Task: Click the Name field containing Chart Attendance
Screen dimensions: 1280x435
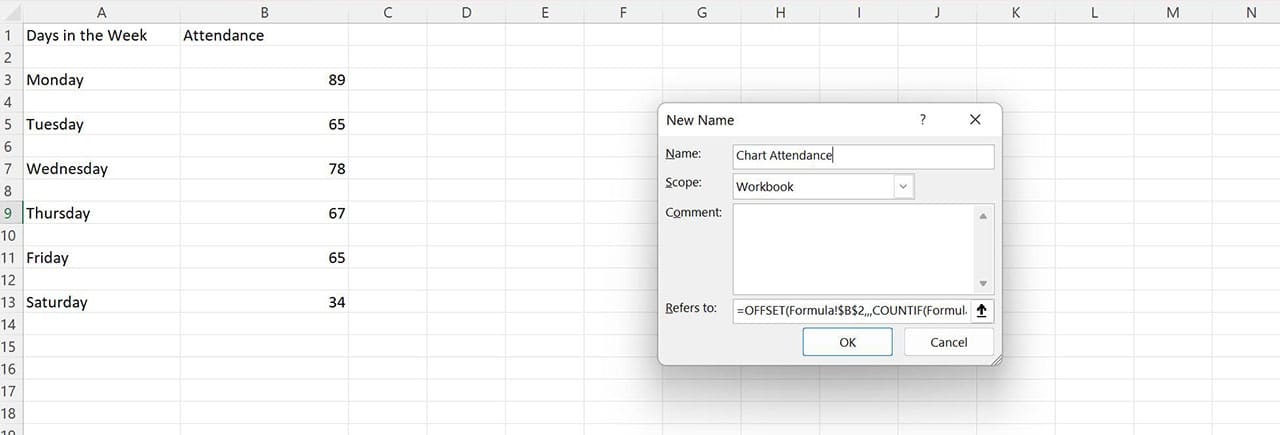Action: 862,156
